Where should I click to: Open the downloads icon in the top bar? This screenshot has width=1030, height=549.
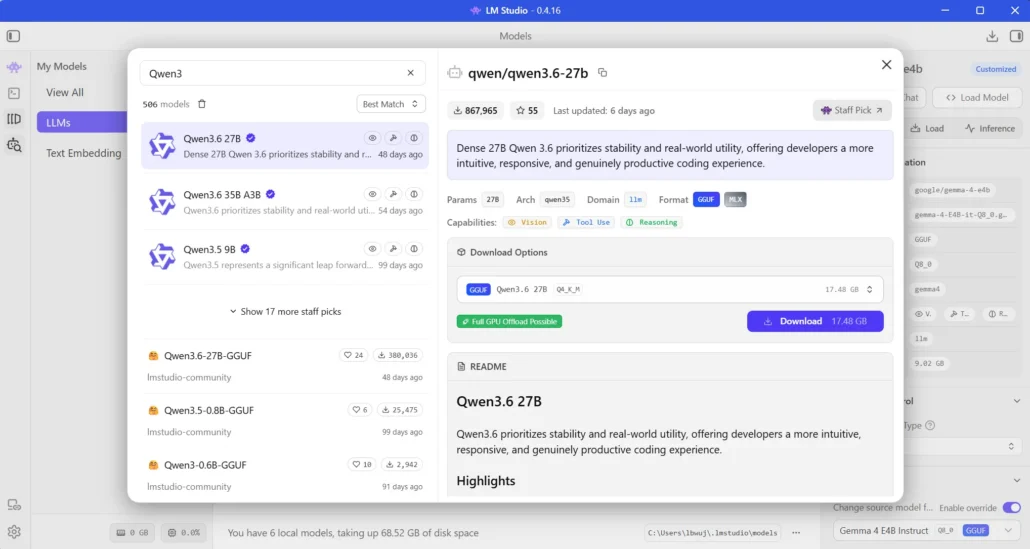point(992,36)
